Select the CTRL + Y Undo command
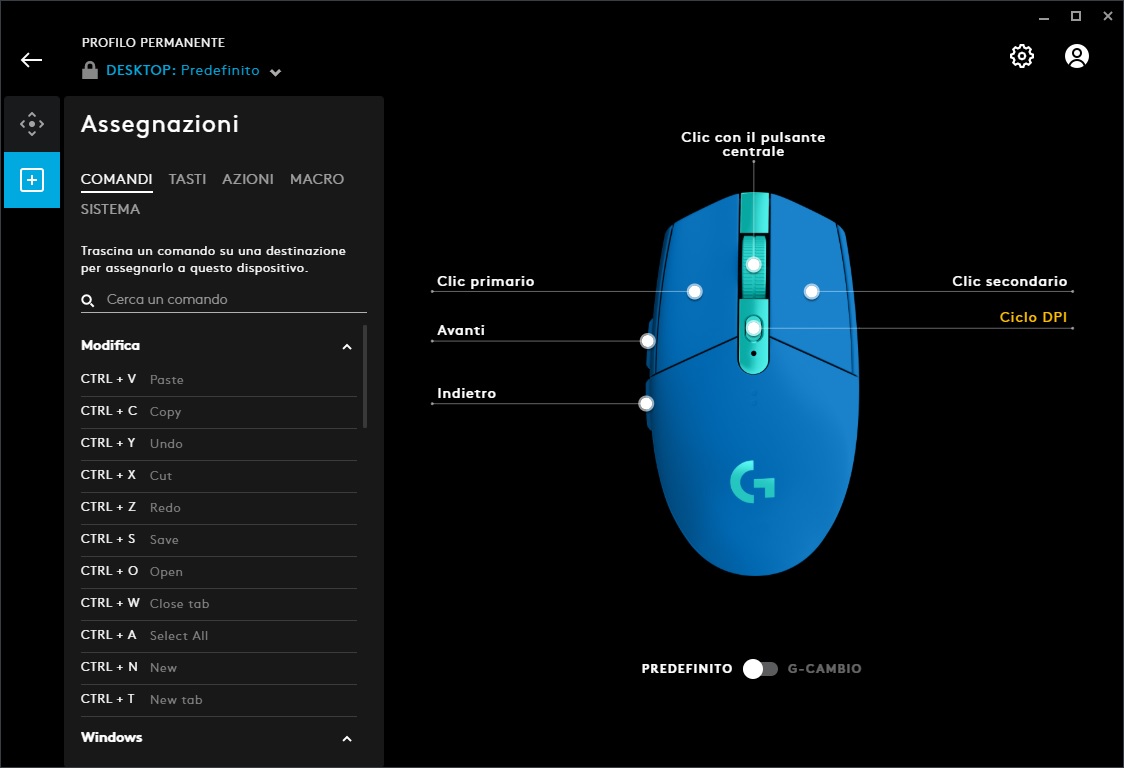 pyautogui.click(x=219, y=443)
